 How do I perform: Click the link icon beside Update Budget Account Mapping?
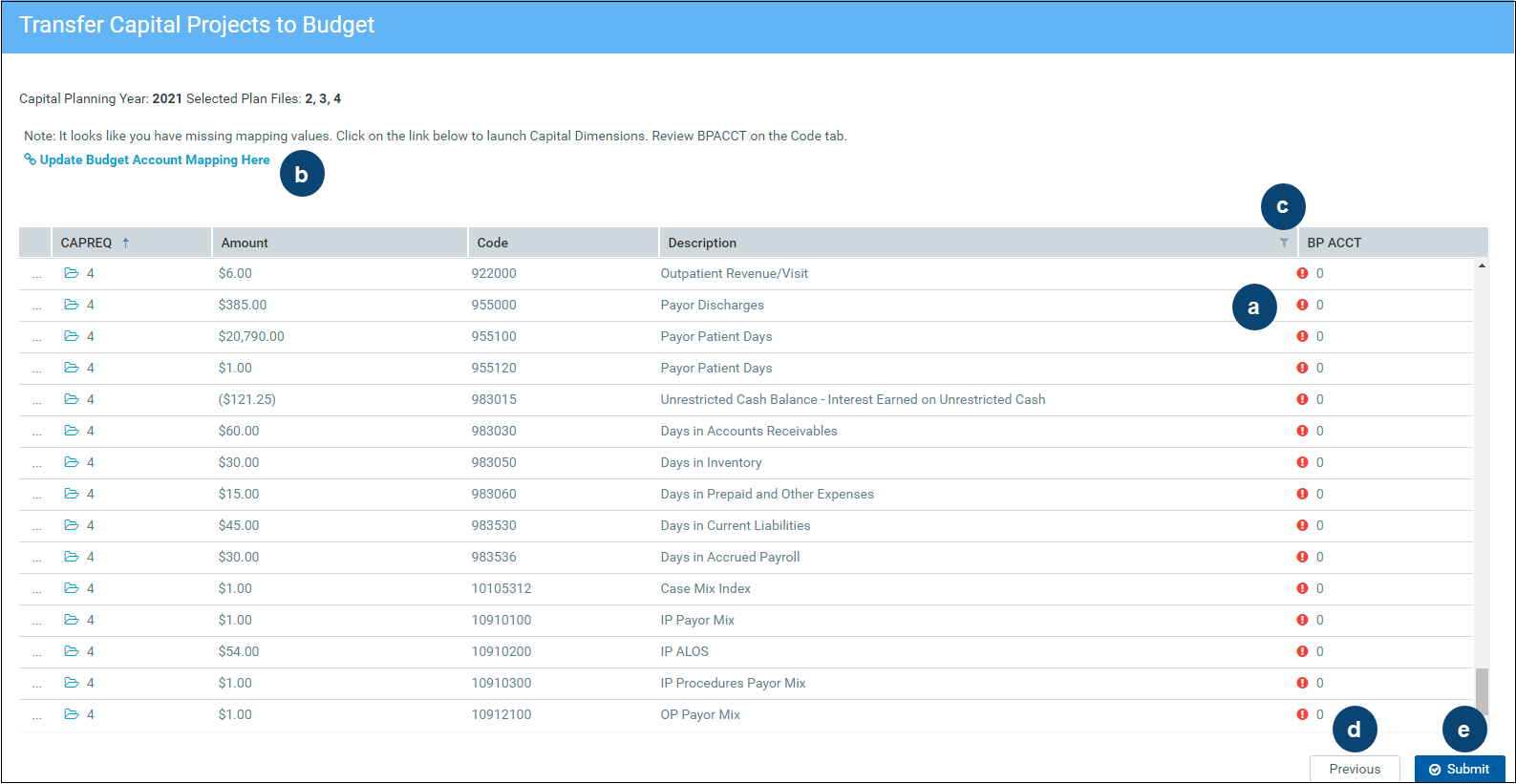pos(31,159)
